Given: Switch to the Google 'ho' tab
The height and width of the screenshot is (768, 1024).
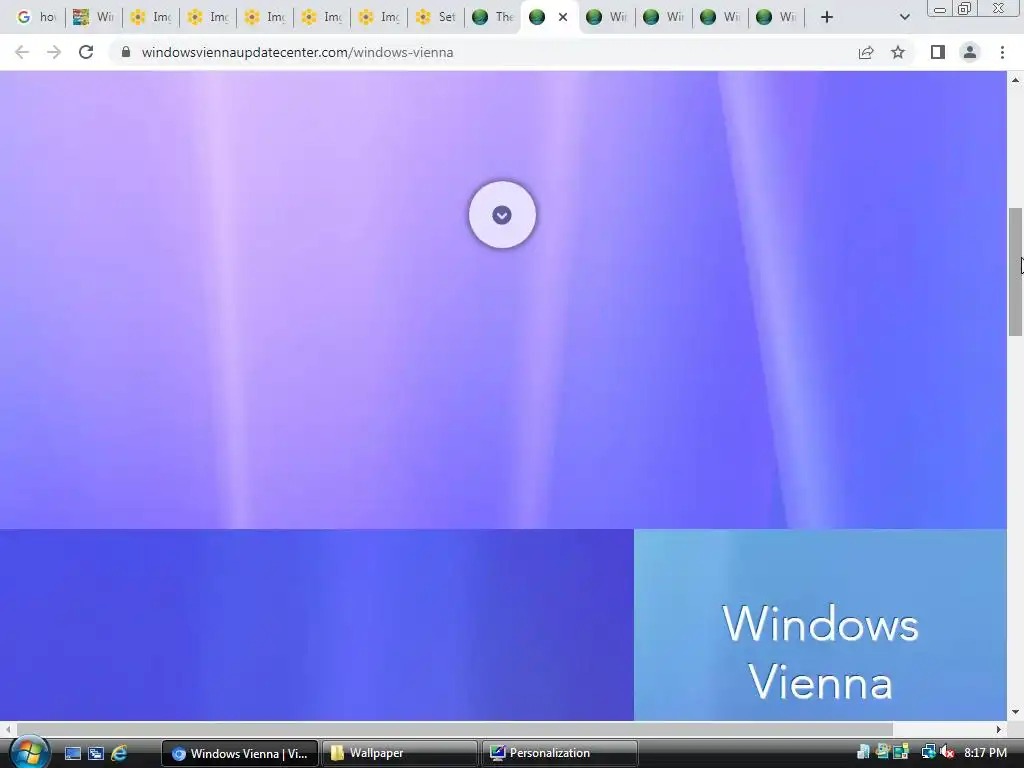Looking at the screenshot, I should point(36,17).
